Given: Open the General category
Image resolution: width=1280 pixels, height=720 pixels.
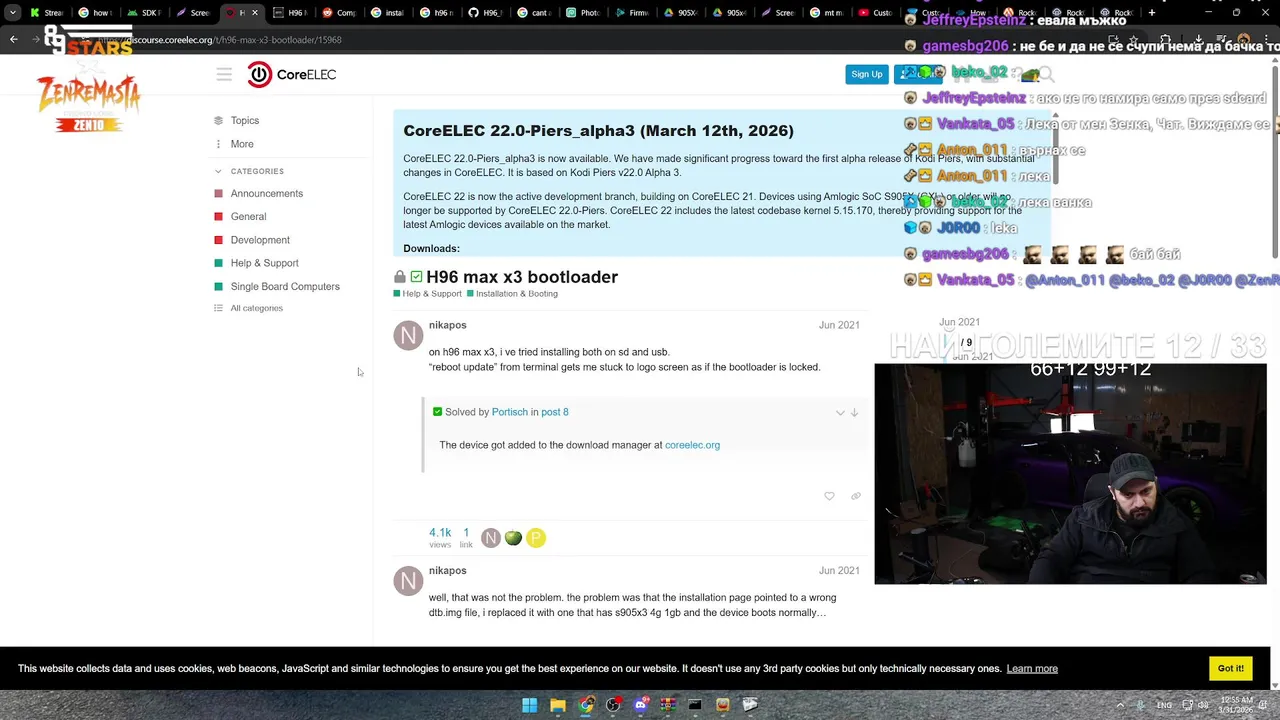Looking at the screenshot, I should pyautogui.click(x=248, y=217).
